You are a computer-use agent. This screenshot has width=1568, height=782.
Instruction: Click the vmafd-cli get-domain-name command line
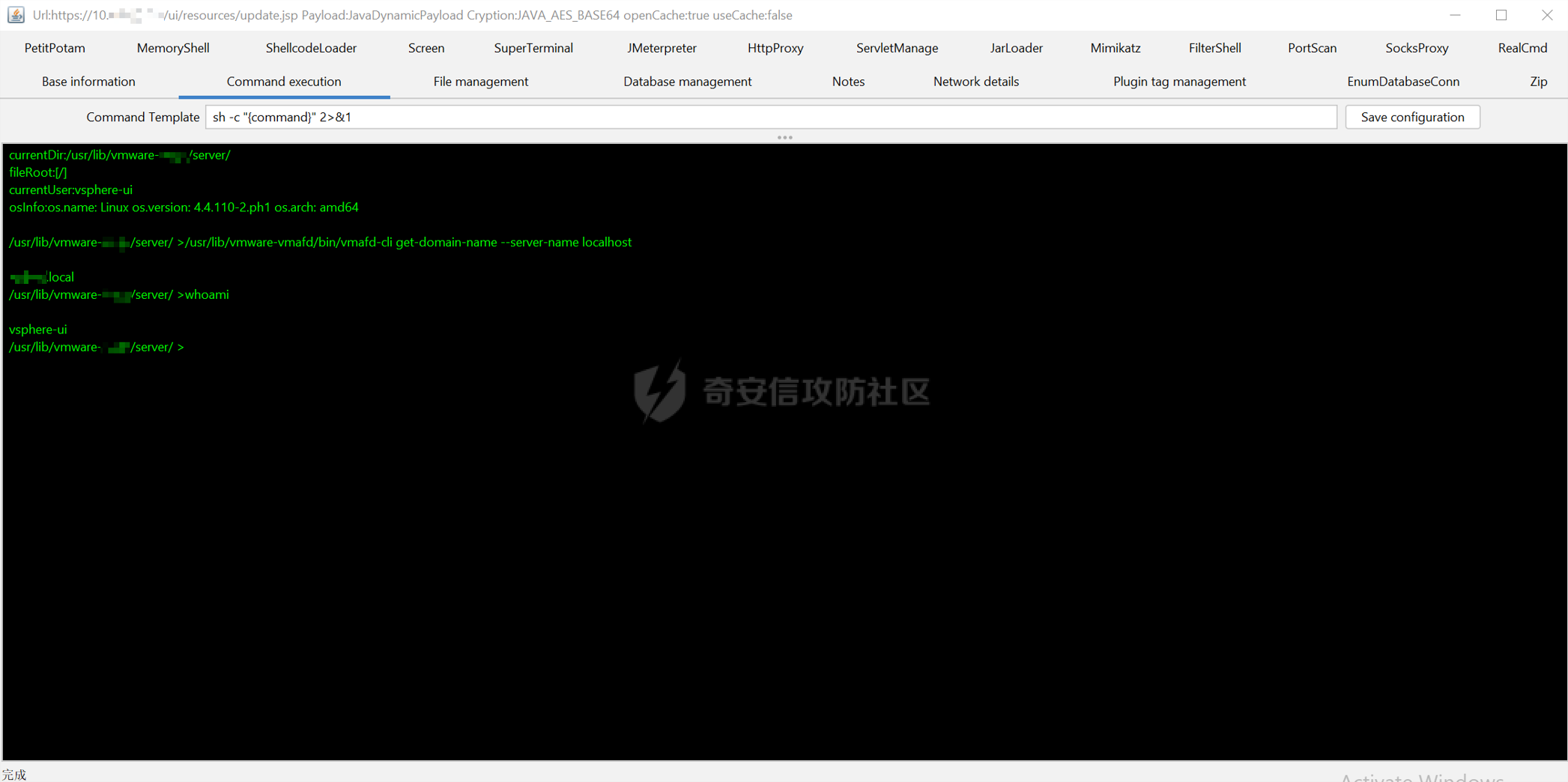tap(320, 242)
